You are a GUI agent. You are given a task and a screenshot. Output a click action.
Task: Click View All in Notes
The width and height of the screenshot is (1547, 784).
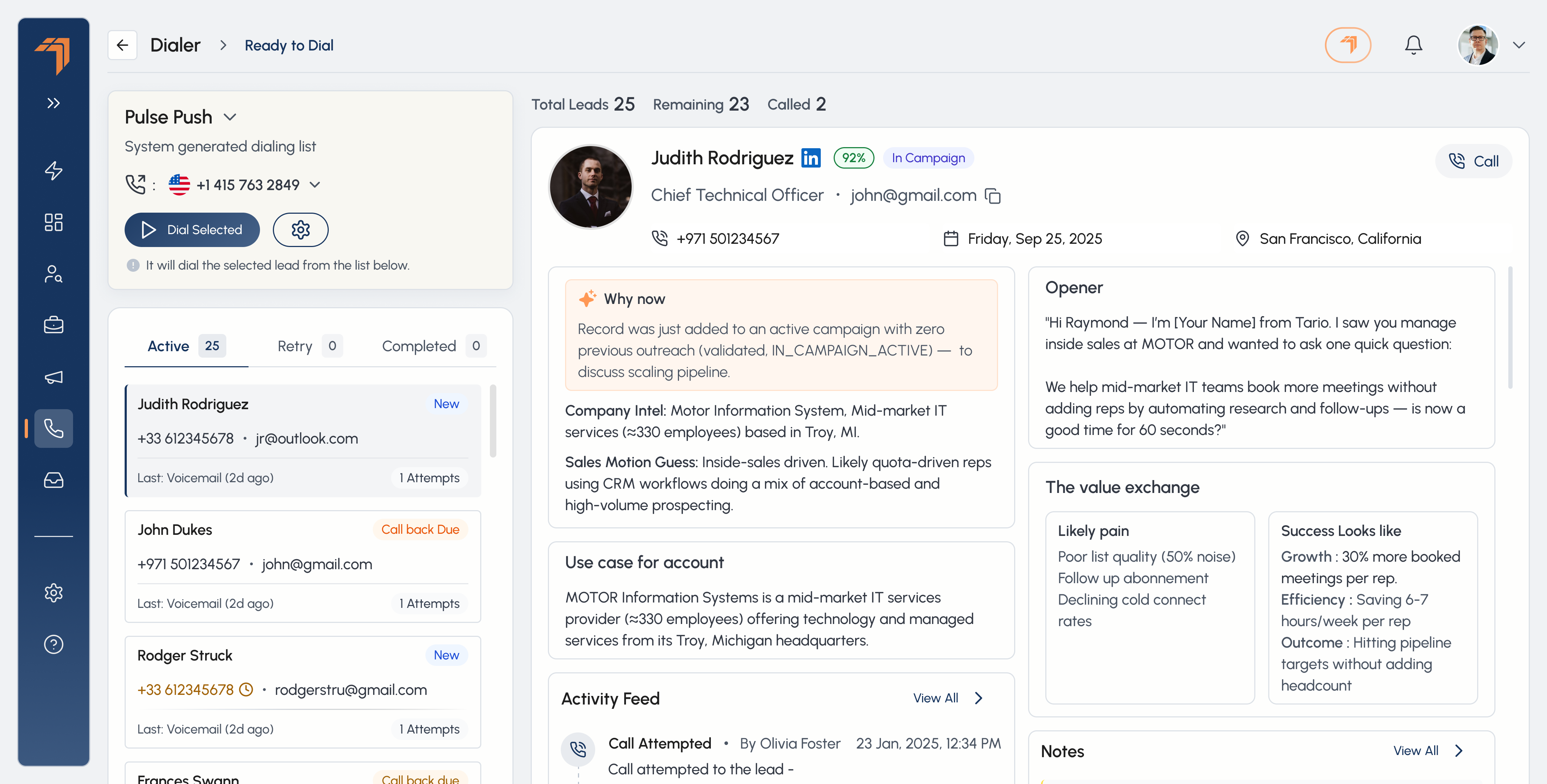pyautogui.click(x=1416, y=751)
